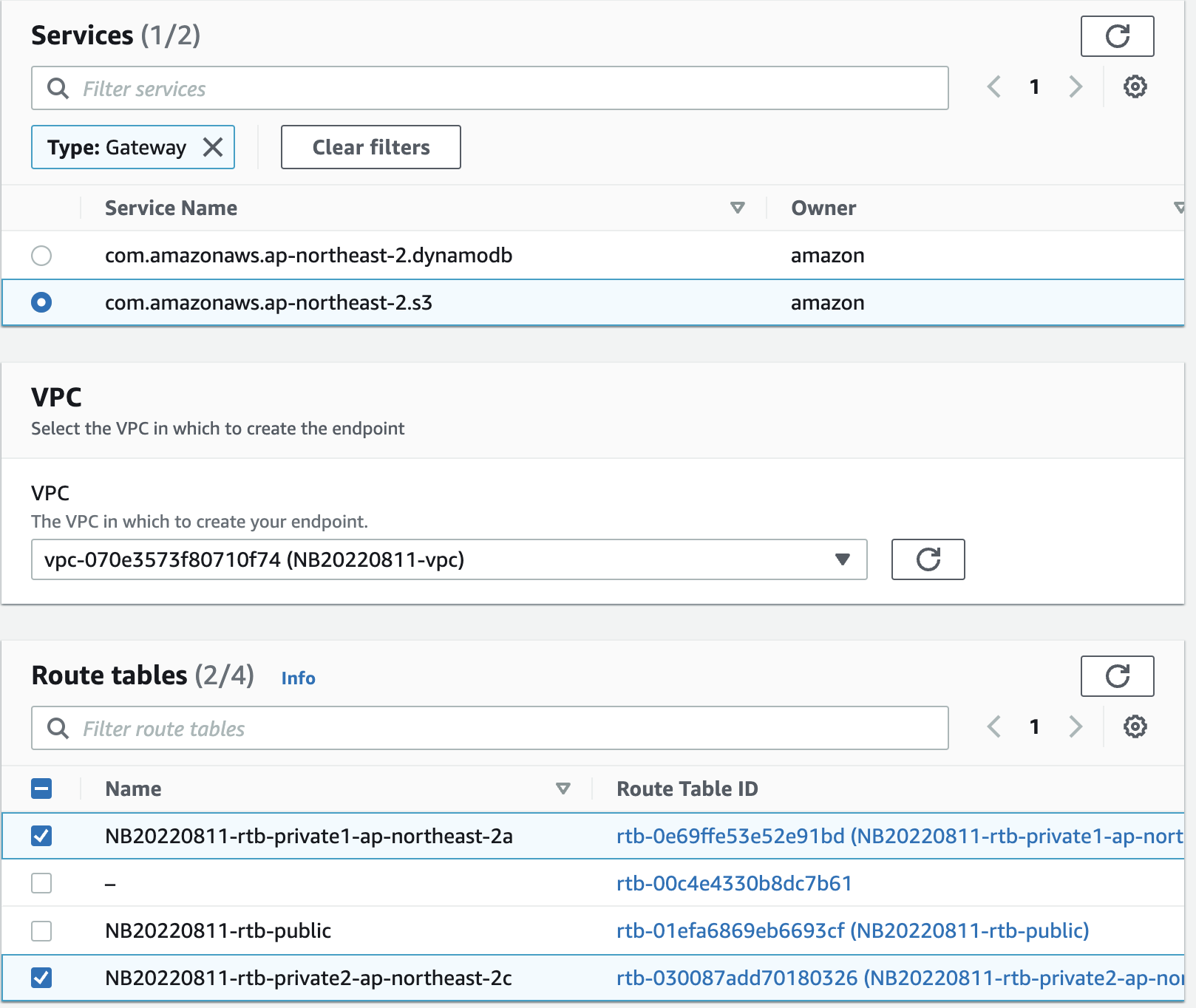Click com.amazonaws.ap-northeast-2.s3 service name
Screen dimensions: 1196x1008
click(268, 303)
